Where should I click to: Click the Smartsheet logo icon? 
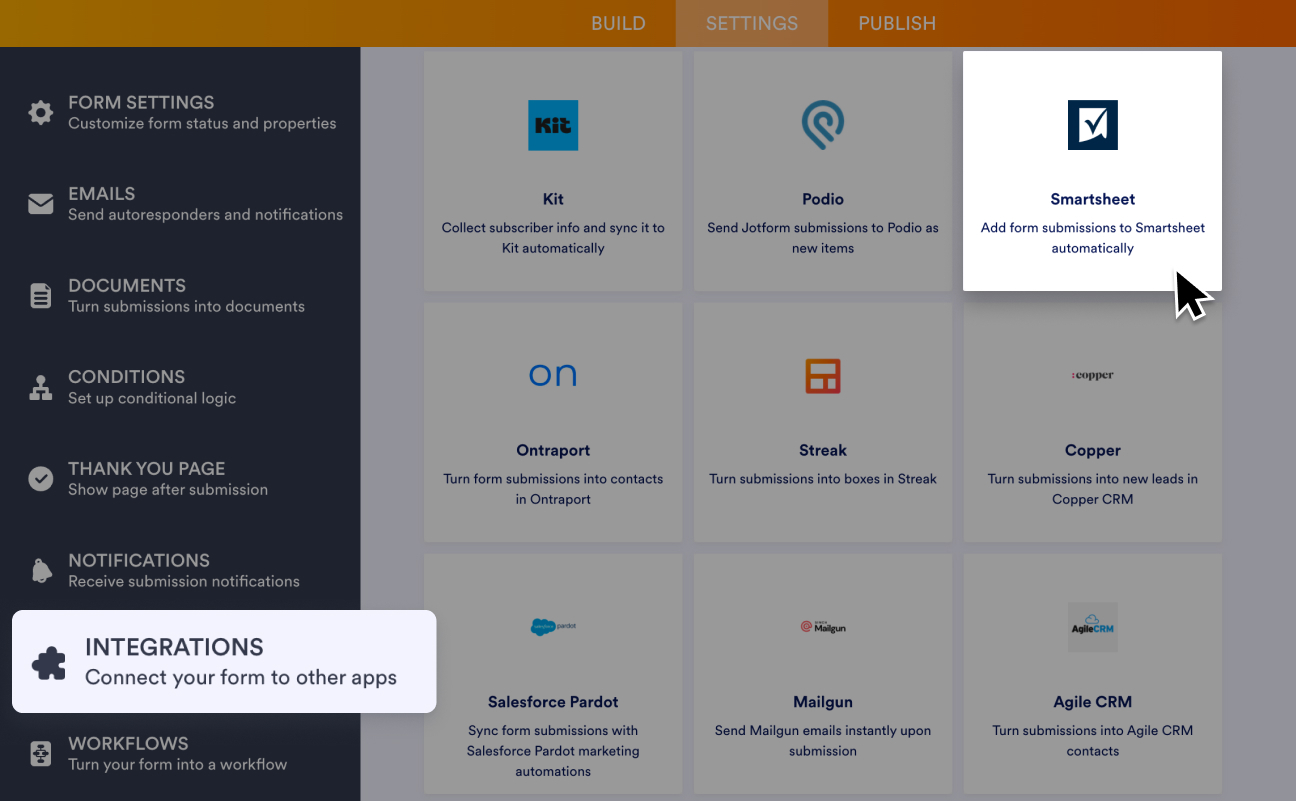coord(1092,125)
